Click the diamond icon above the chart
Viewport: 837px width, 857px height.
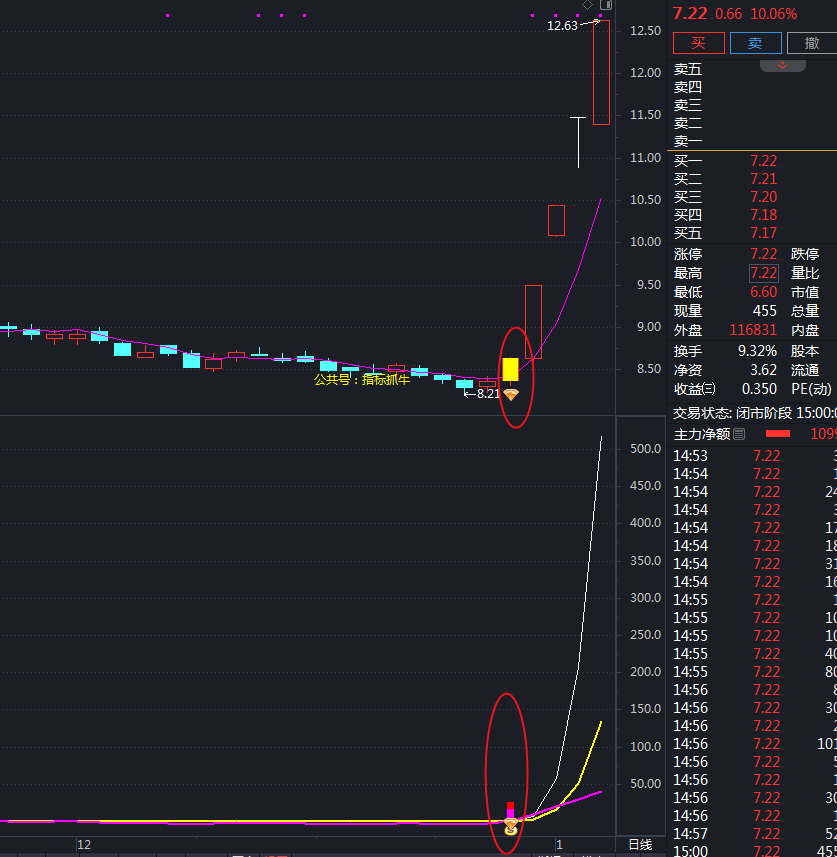[587, 5]
